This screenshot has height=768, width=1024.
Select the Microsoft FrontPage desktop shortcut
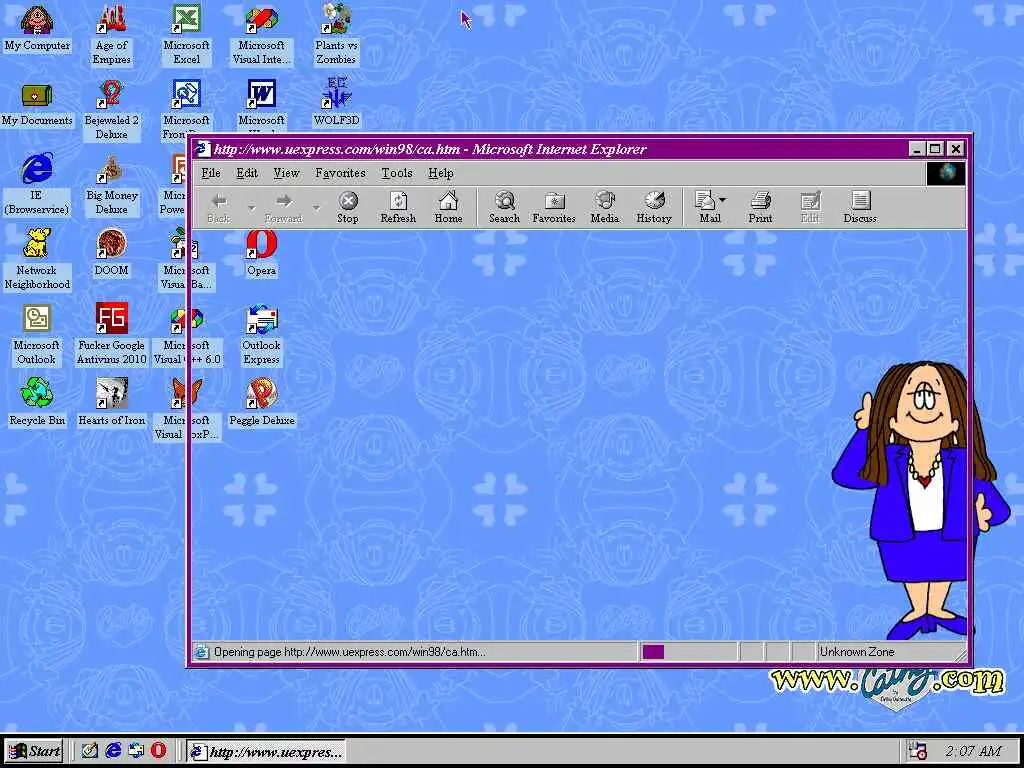tap(186, 104)
